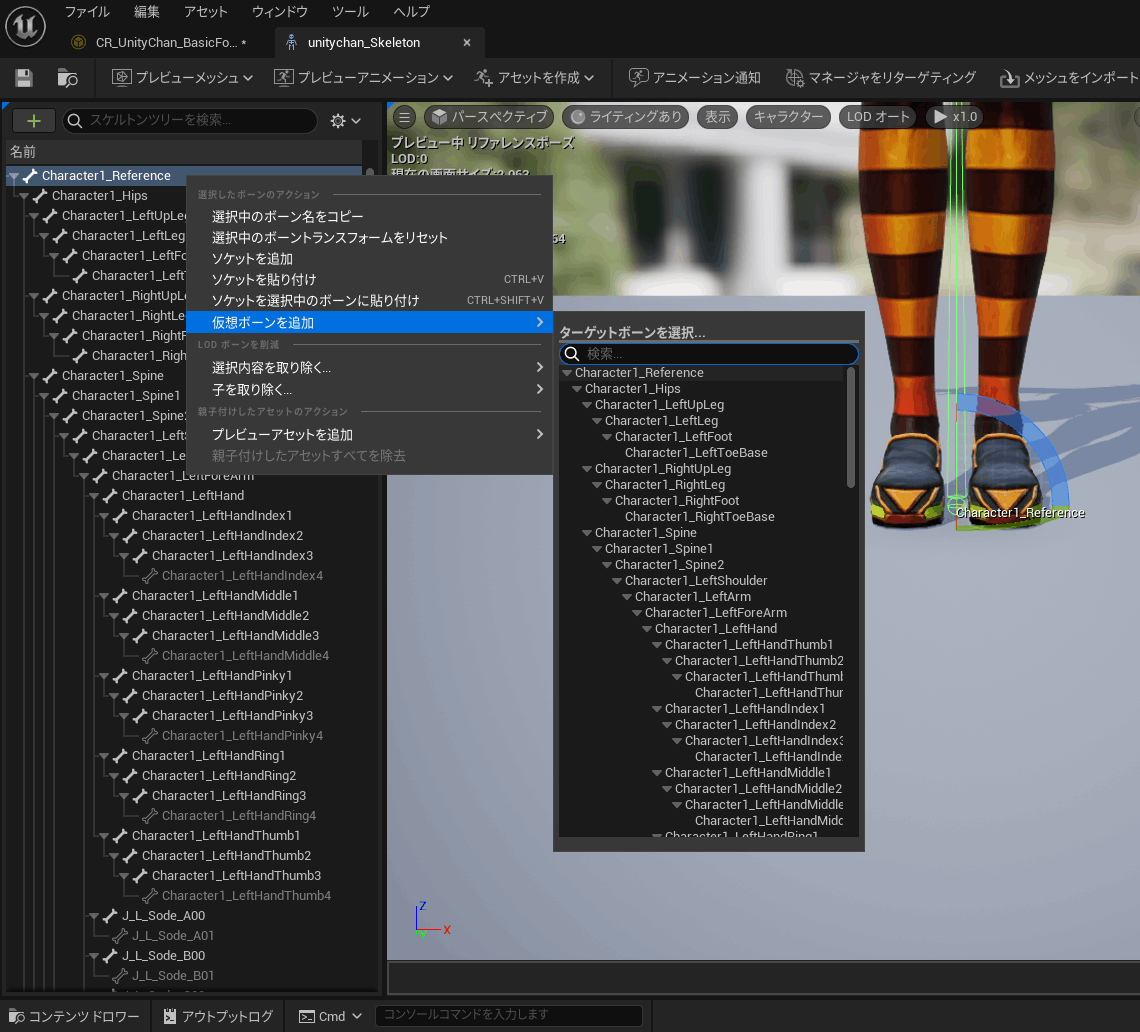
Task: Open the アセット menu
Action: tap(206, 12)
